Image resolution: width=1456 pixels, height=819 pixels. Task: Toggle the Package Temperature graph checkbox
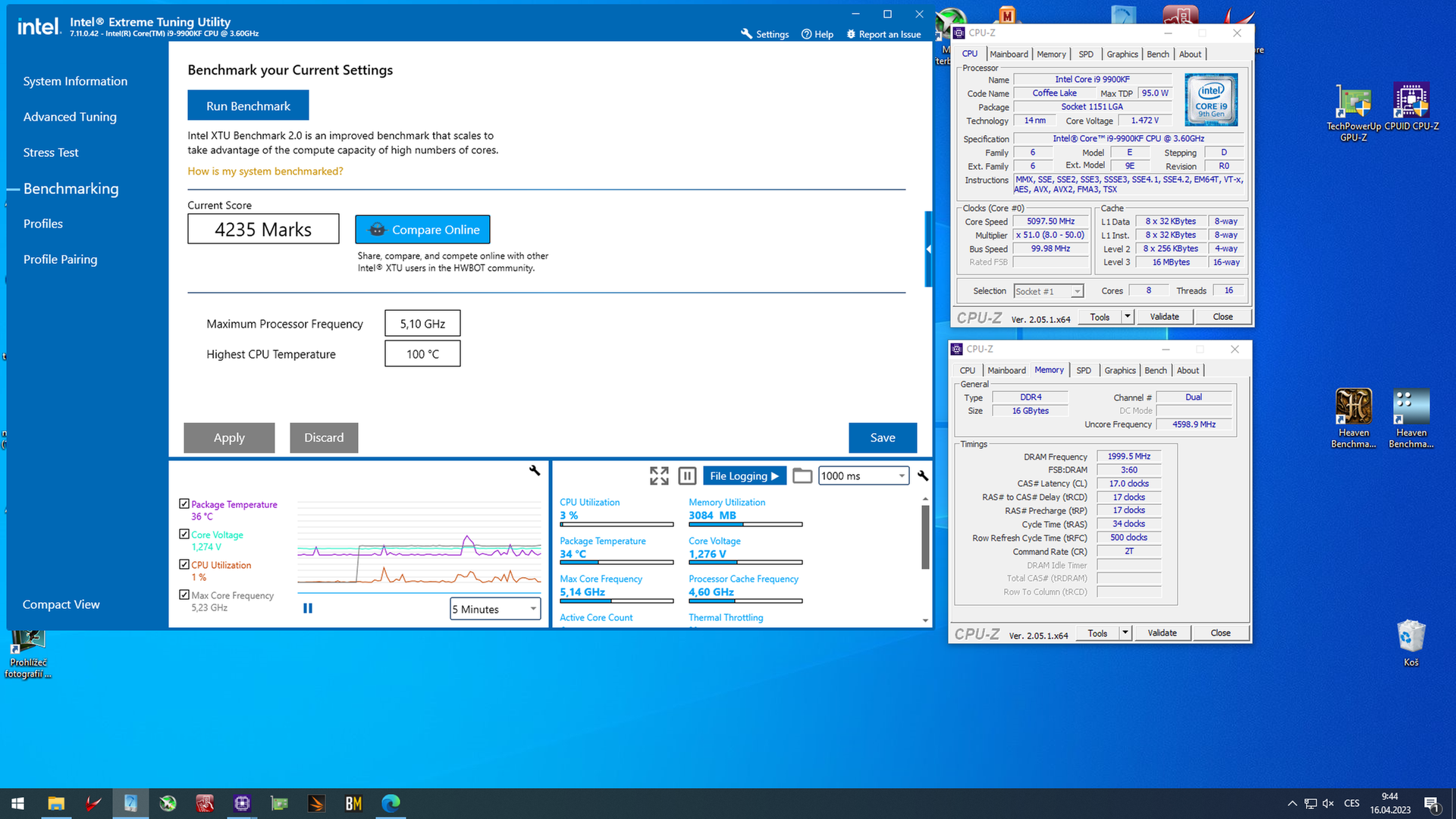184,504
